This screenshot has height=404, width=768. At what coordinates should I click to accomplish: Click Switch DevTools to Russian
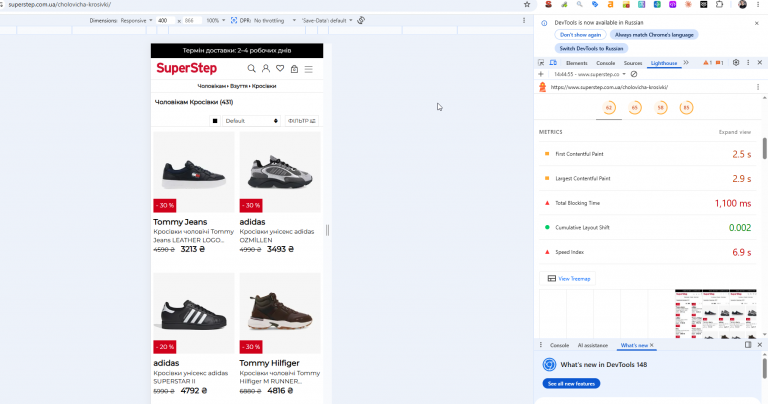pyautogui.click(x=591, y=48)
